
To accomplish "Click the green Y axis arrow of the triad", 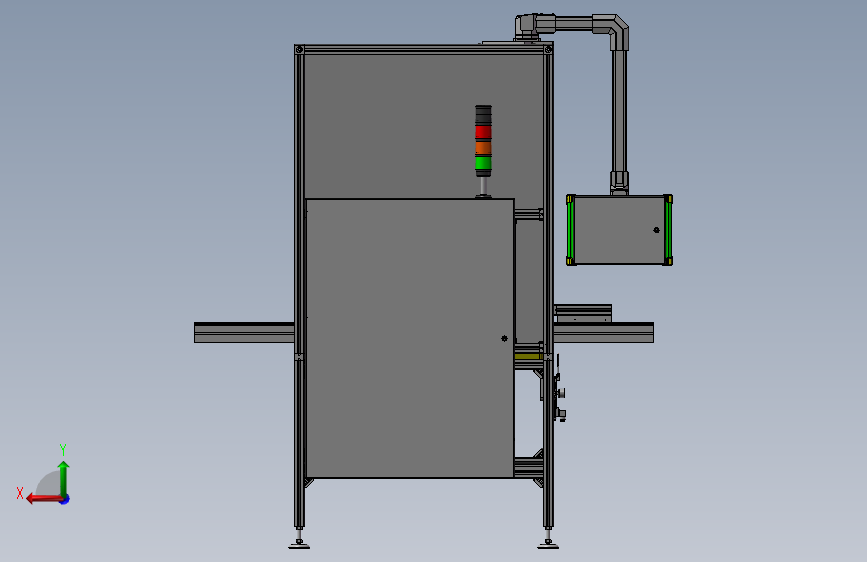I will [x=64, y=478].
